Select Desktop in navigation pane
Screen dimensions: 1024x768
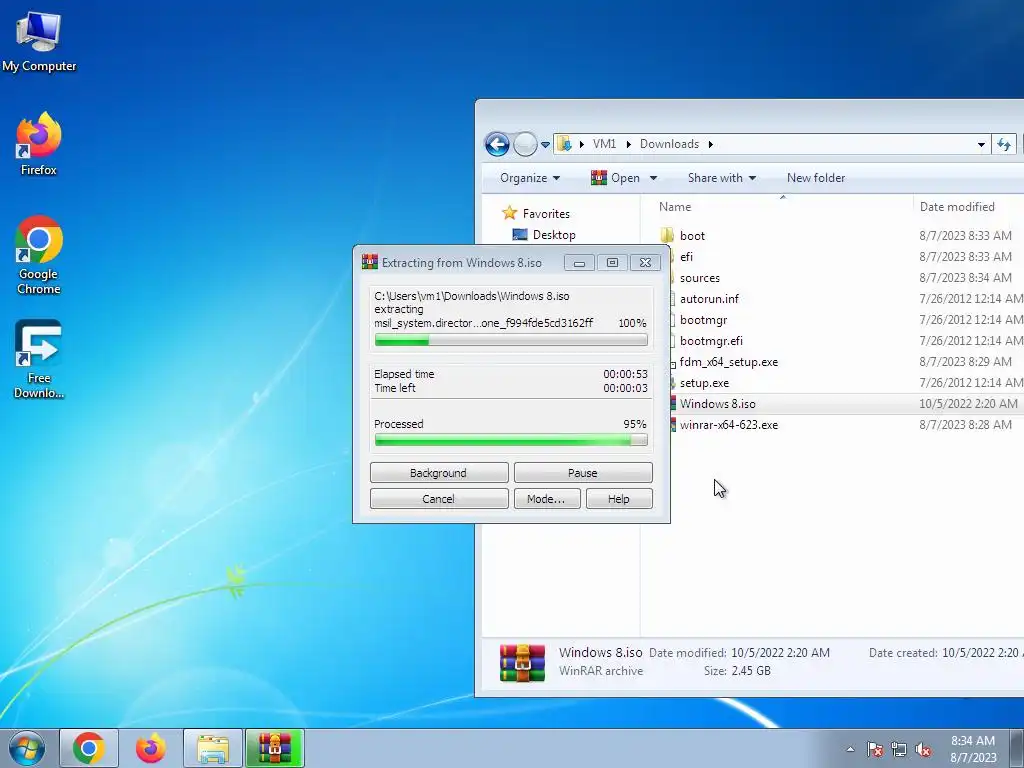[x=544, y=234]
